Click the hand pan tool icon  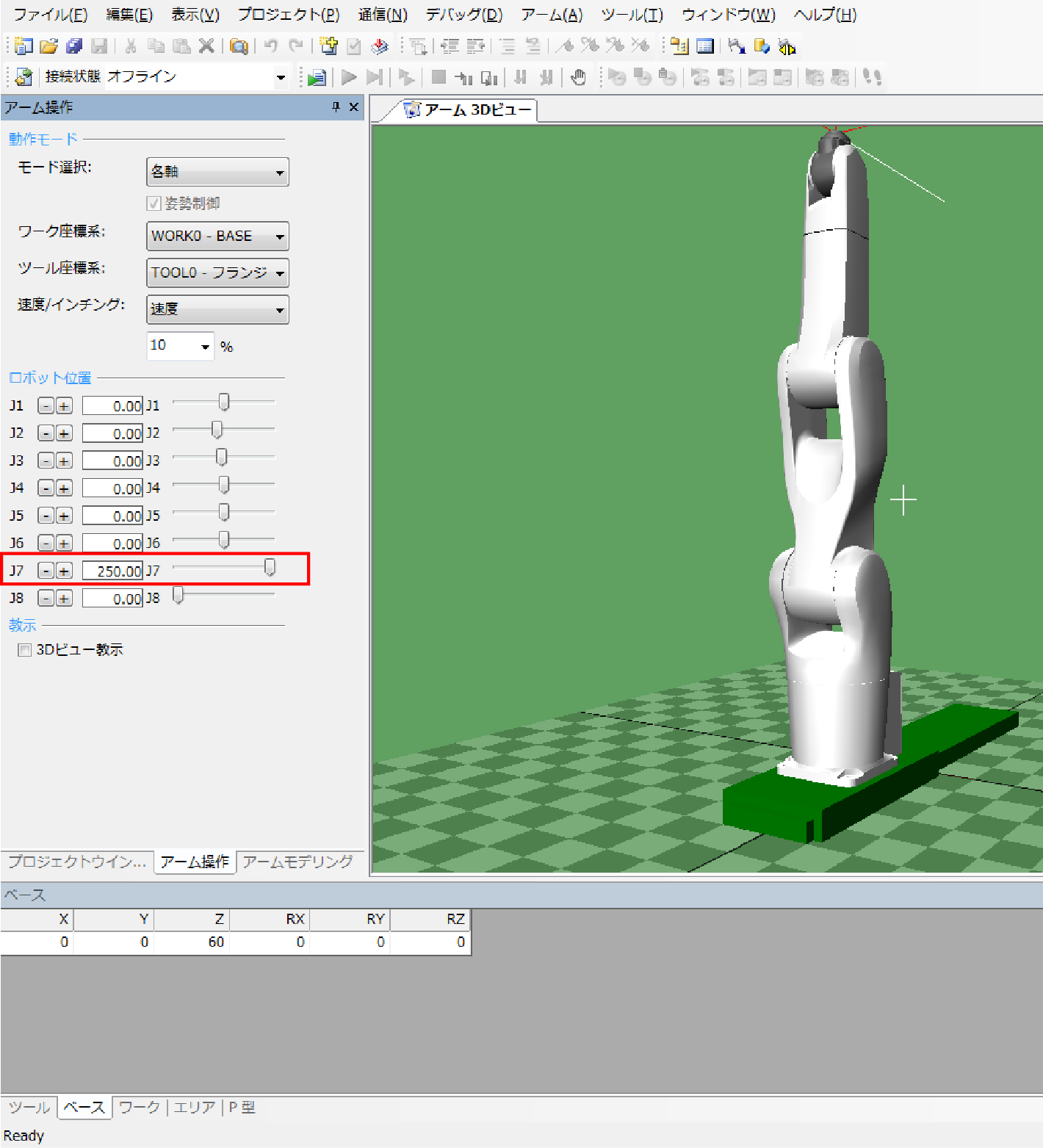[579, 77]
